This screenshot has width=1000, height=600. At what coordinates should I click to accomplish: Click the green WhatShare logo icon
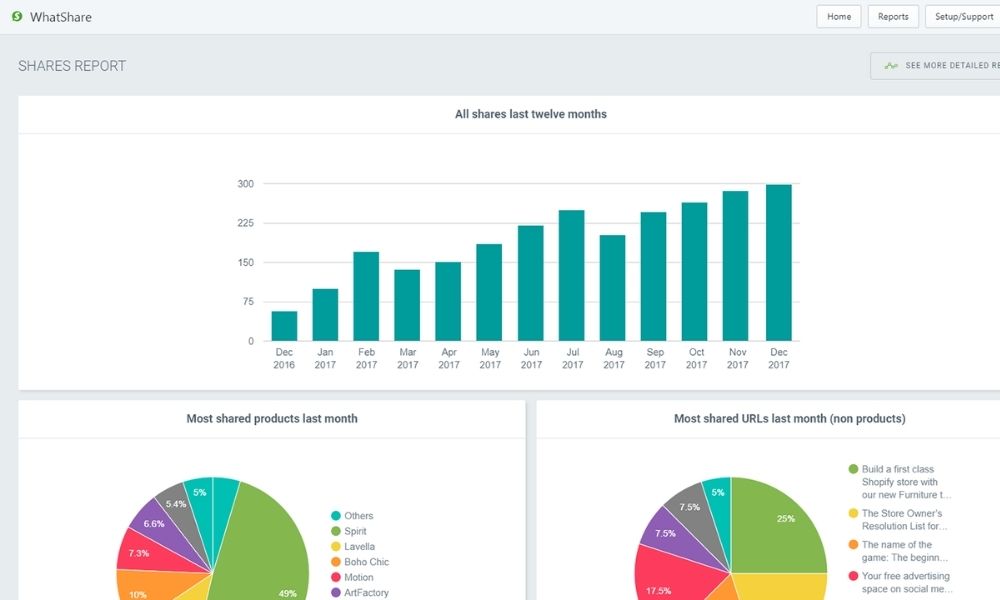pos(16,16)
